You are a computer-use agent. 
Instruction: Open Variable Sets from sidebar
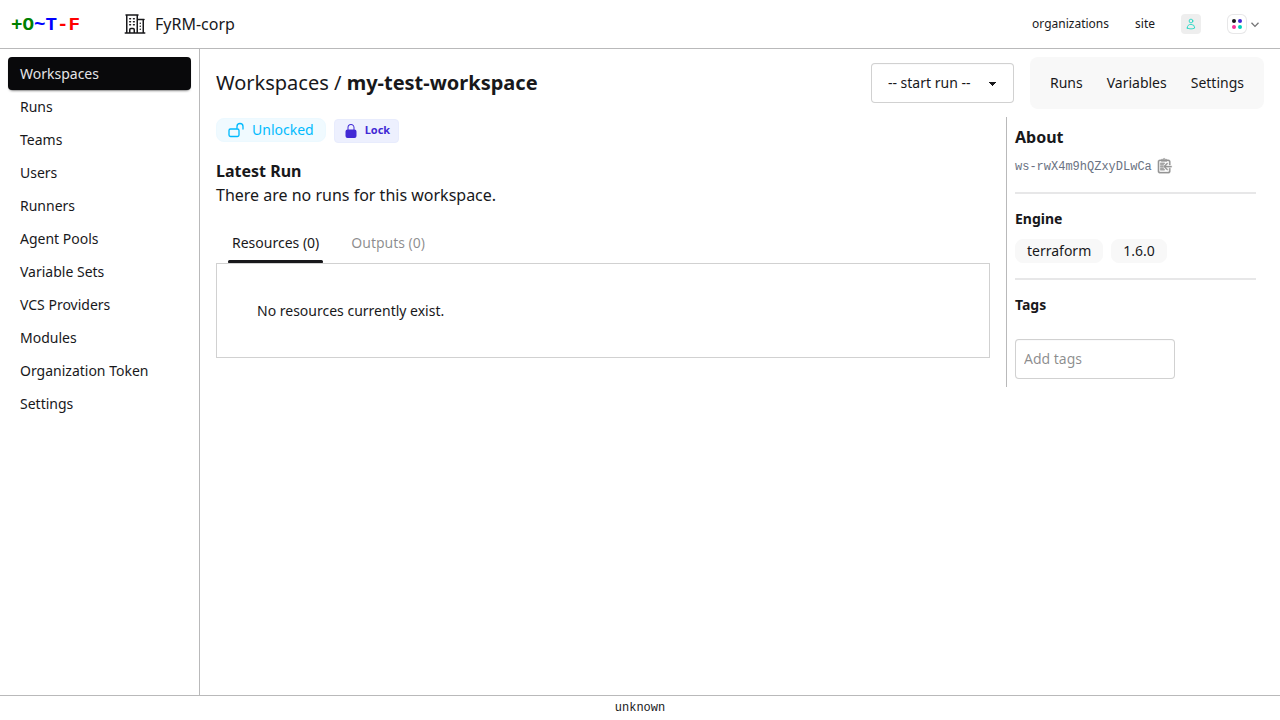pos(62,272)
